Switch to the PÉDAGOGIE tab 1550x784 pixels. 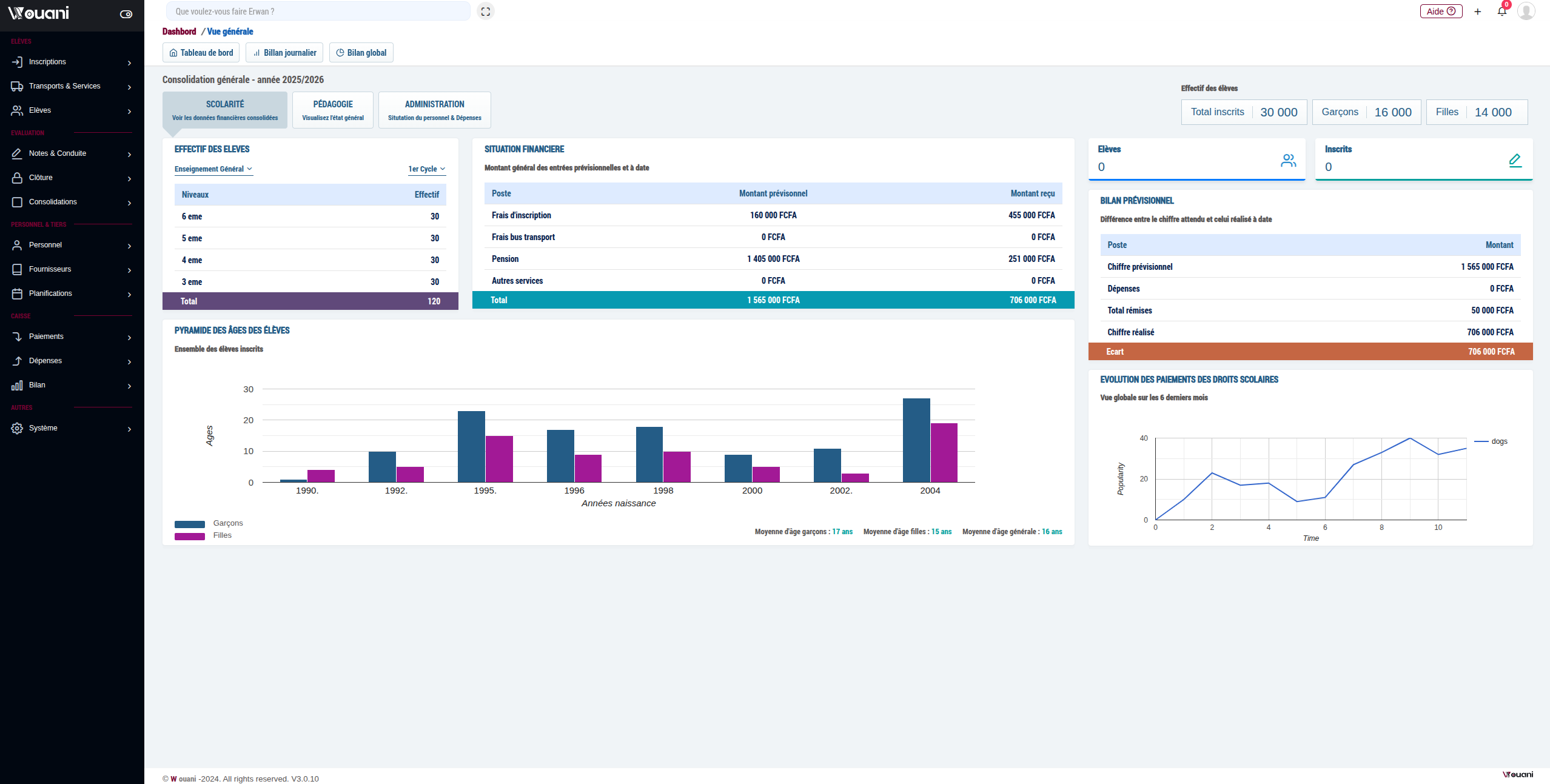333,110
